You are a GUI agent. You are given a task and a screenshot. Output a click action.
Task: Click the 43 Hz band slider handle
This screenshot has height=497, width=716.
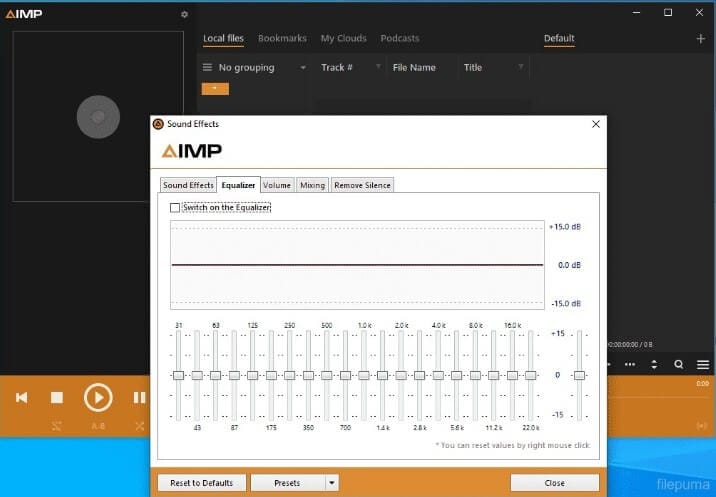[197, 375]
